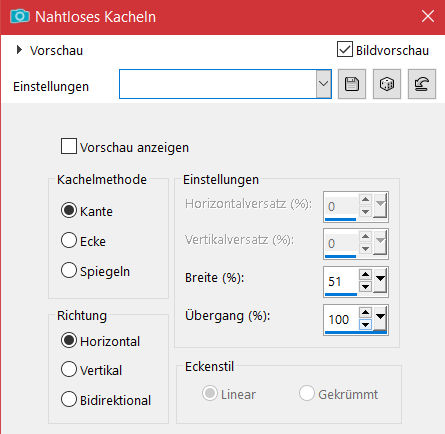Open the Einstellungen presets dropdown arrow
This screenshot has height=434, width=445.
pyautogui.click(x=323, y=84)
